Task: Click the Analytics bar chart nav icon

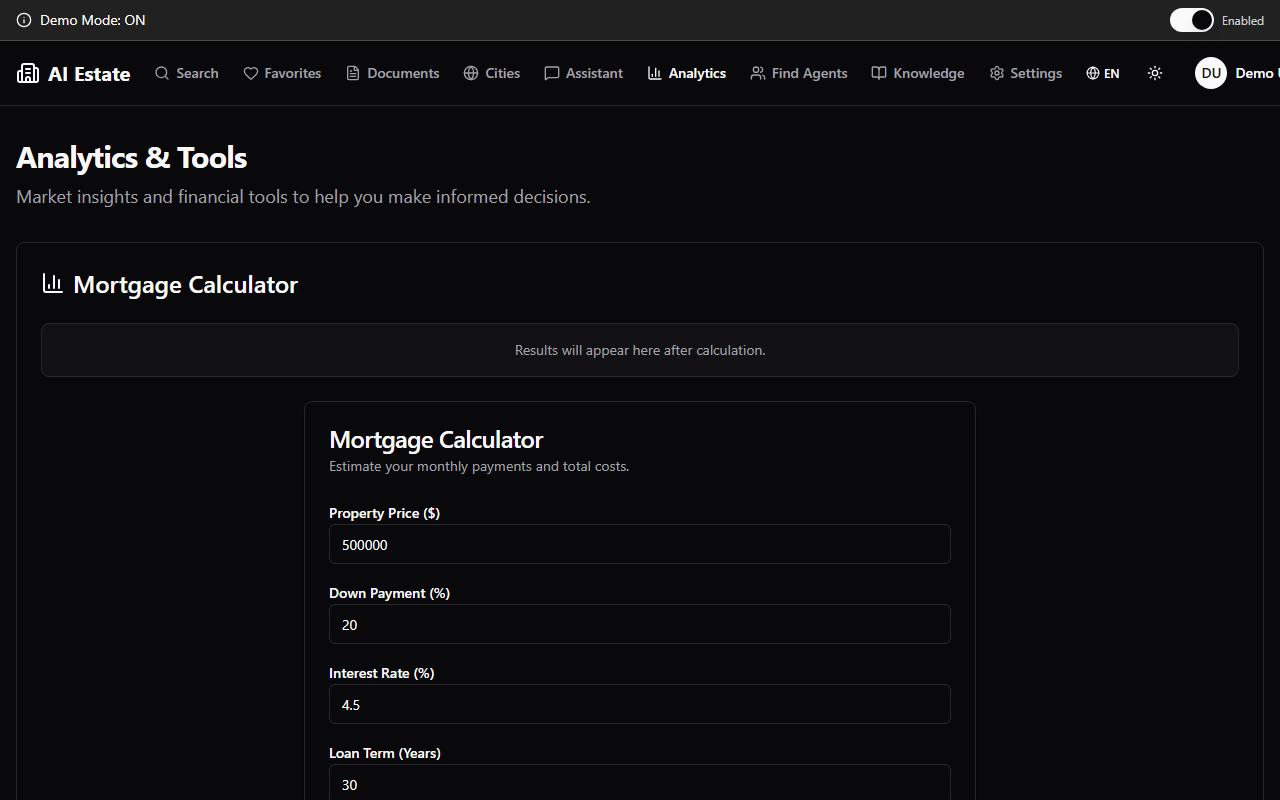Action: [655, 73]
